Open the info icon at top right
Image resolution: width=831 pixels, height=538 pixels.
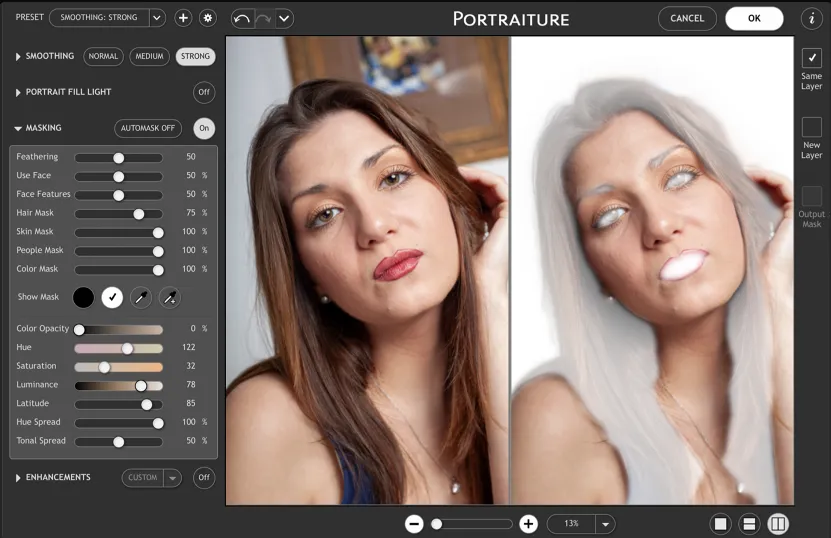click(x=811, y=18)
